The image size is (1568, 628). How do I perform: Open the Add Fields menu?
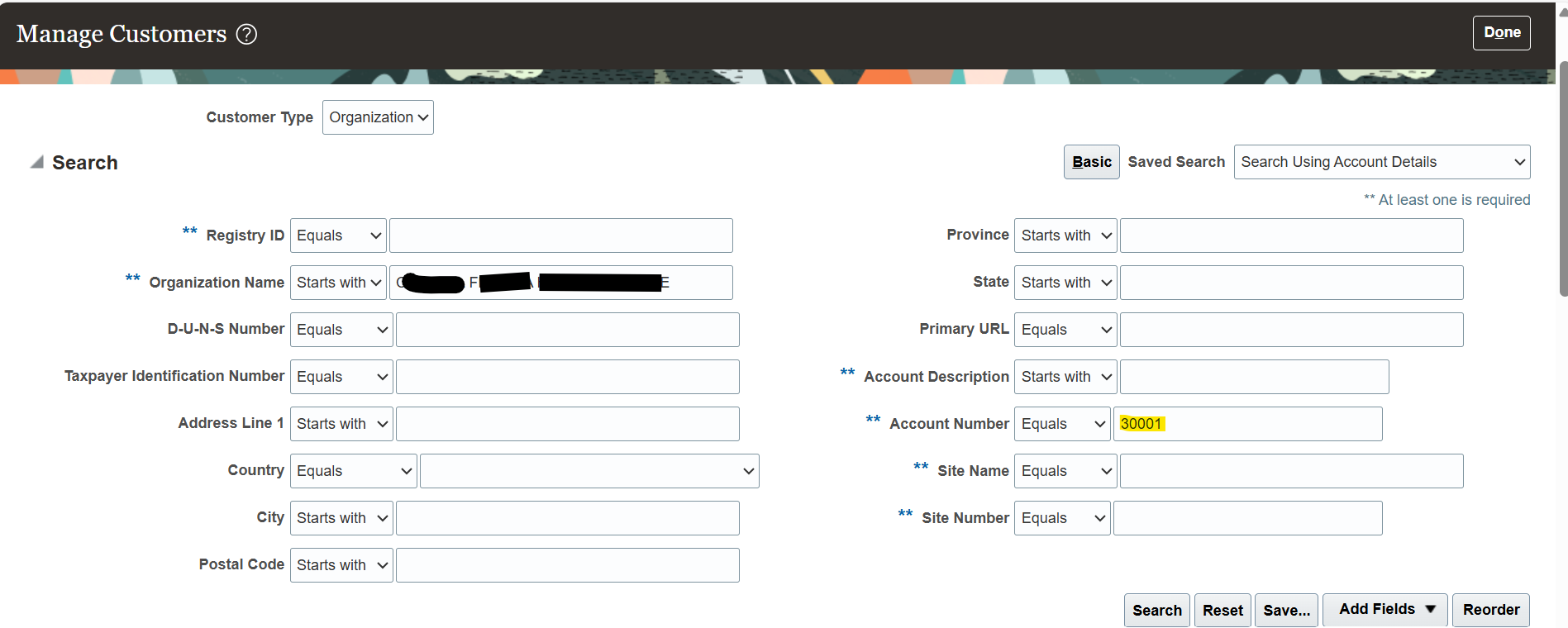(1385, 609)
